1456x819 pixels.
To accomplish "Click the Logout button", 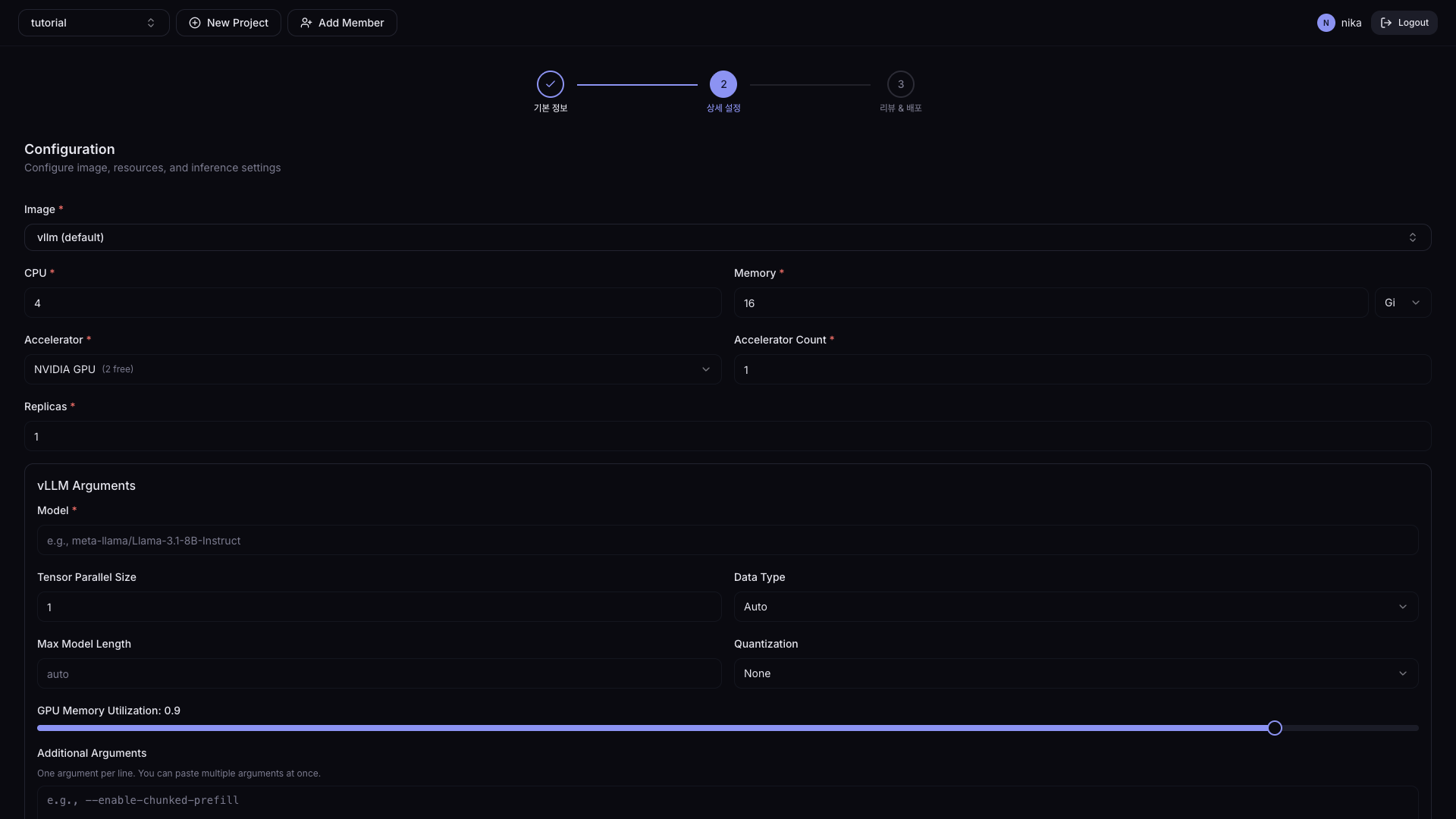I will (1404, 23).
